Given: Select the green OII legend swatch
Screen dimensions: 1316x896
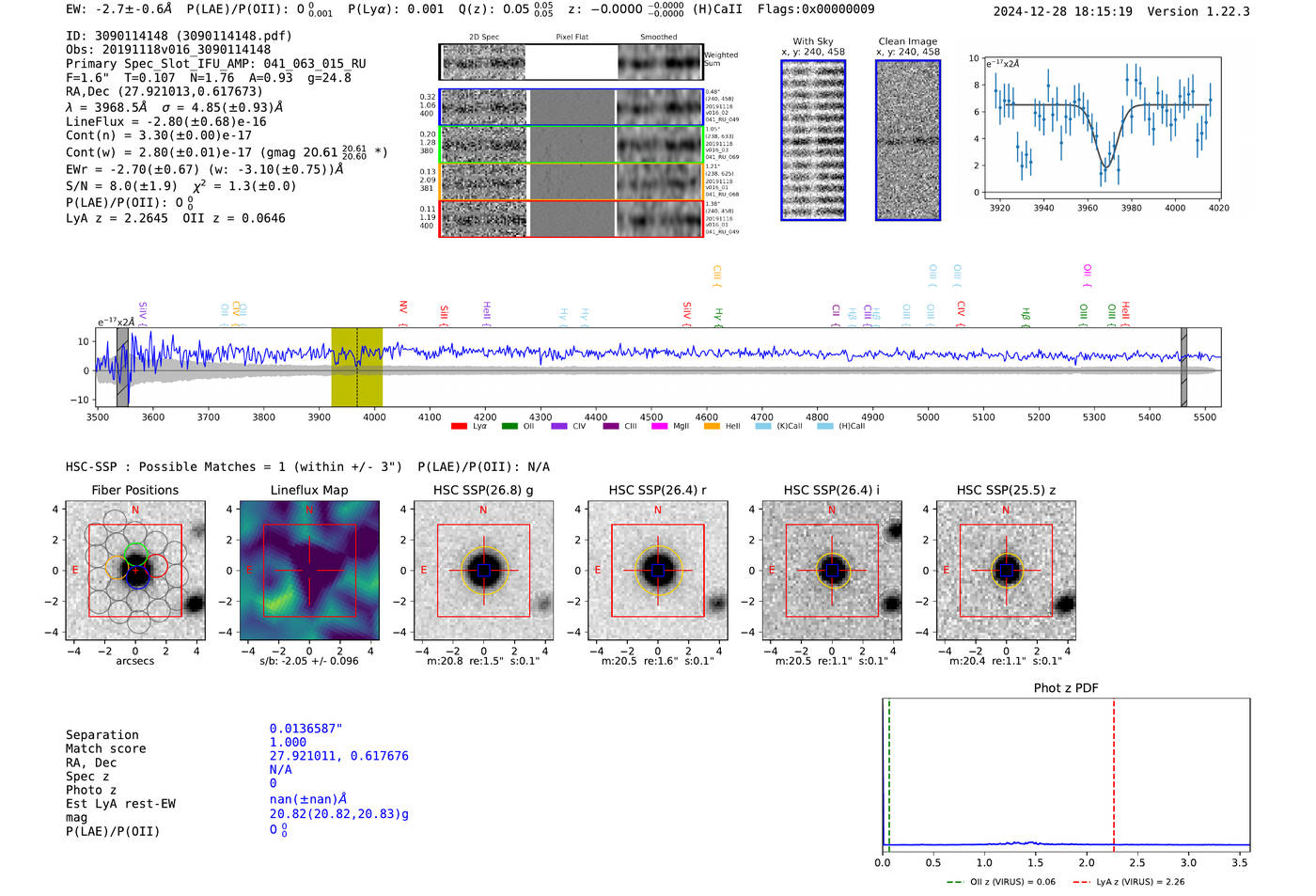Looking at the screenshot, I should 509,427.
